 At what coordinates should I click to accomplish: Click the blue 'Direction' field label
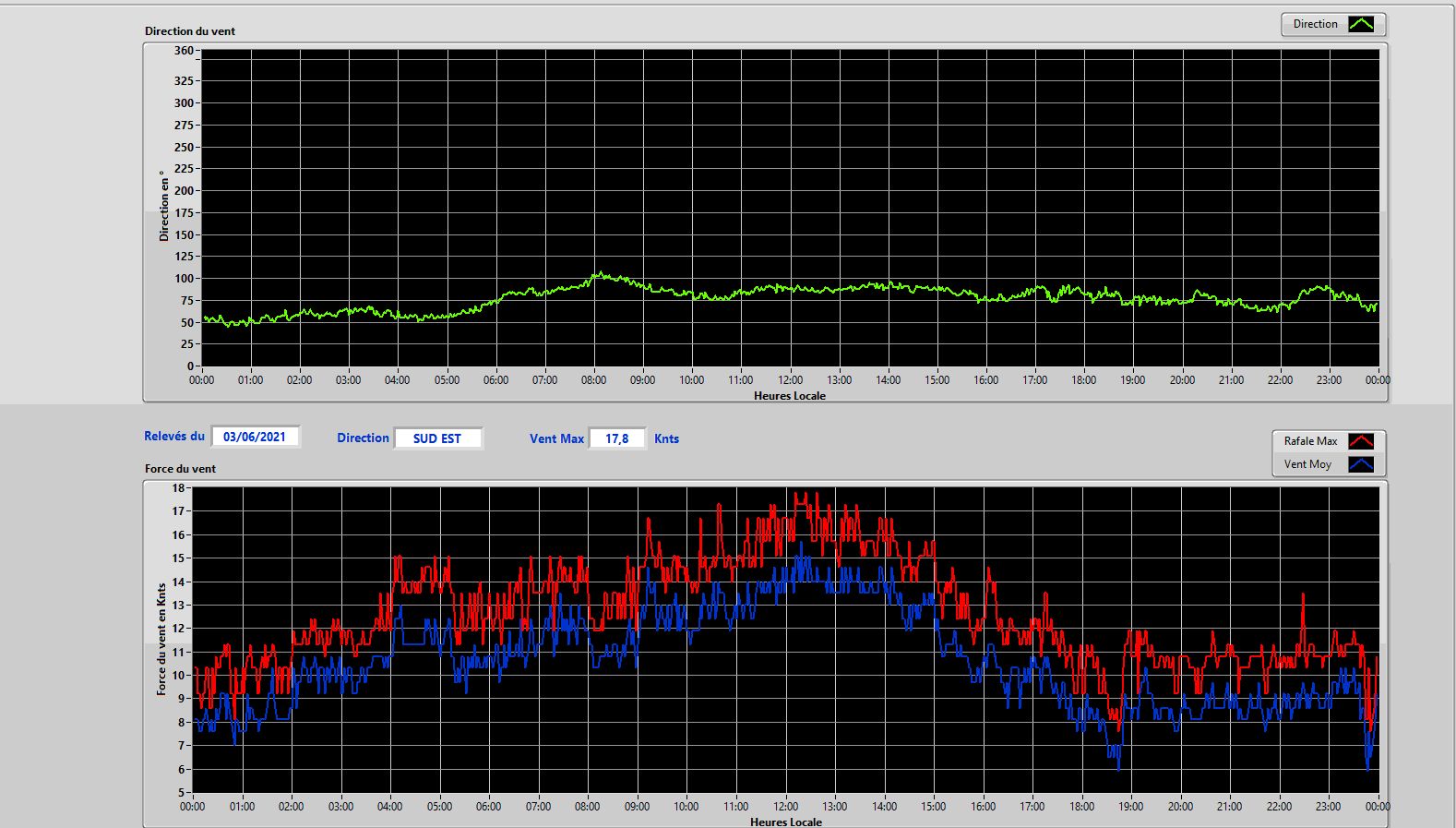pos(363,438)
